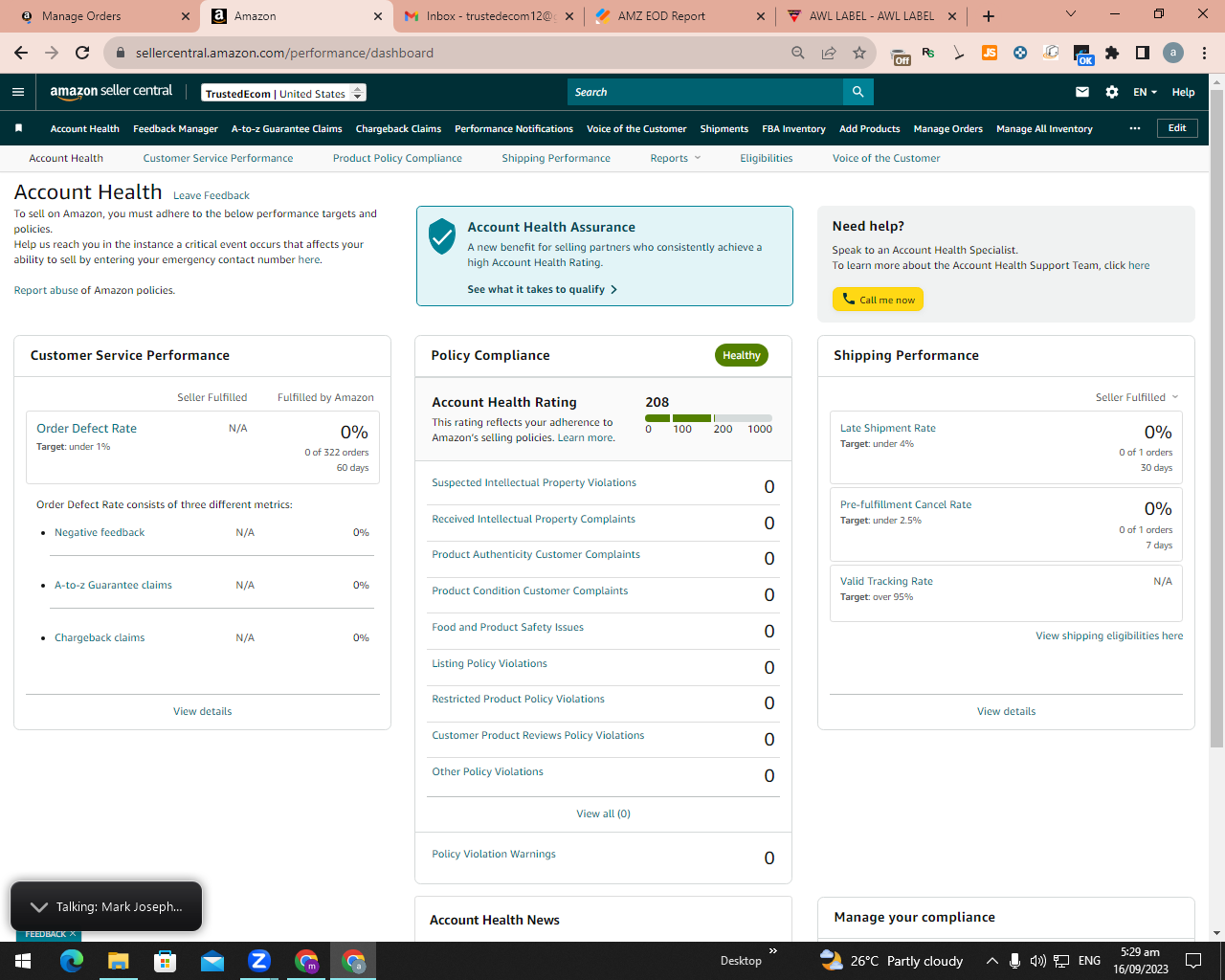The image size is (1225, 980).
Task: Switch to the Inbox Gmail browser tab
Action: tap(488, 16)
